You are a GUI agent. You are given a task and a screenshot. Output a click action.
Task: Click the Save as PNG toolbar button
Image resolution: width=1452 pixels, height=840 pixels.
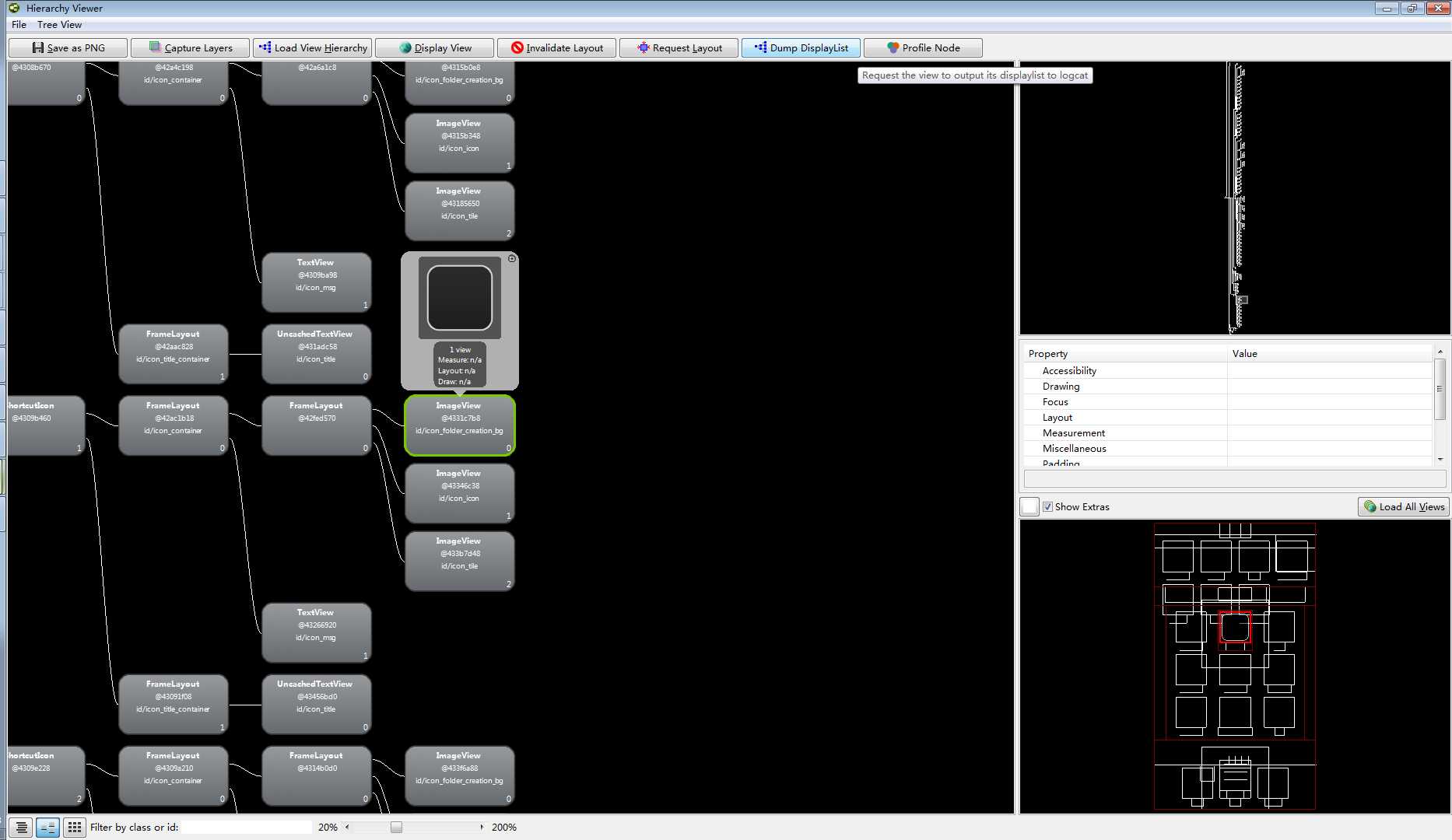click(x=68, y=48)
